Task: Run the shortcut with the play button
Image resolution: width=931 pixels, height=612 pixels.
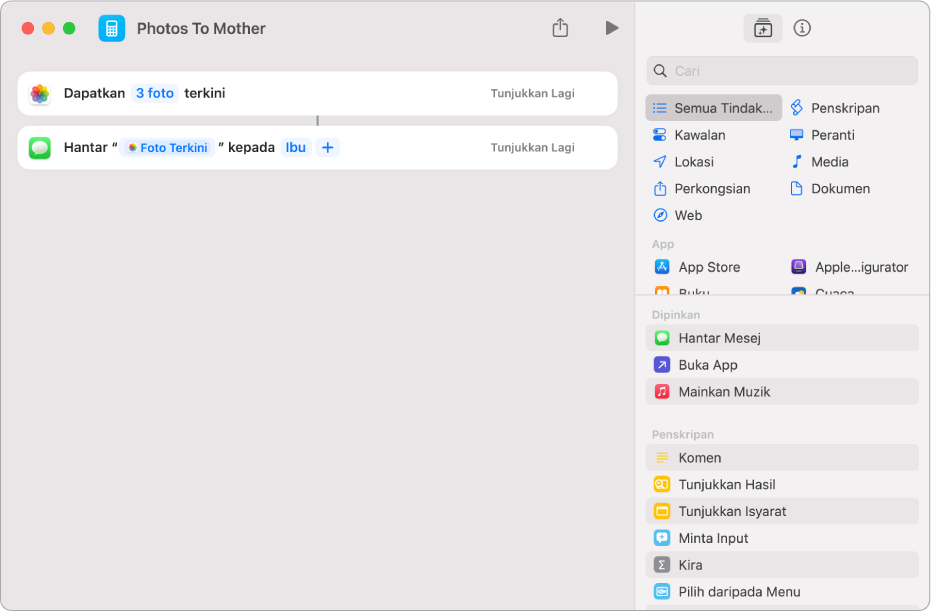Action: point(611,28)
